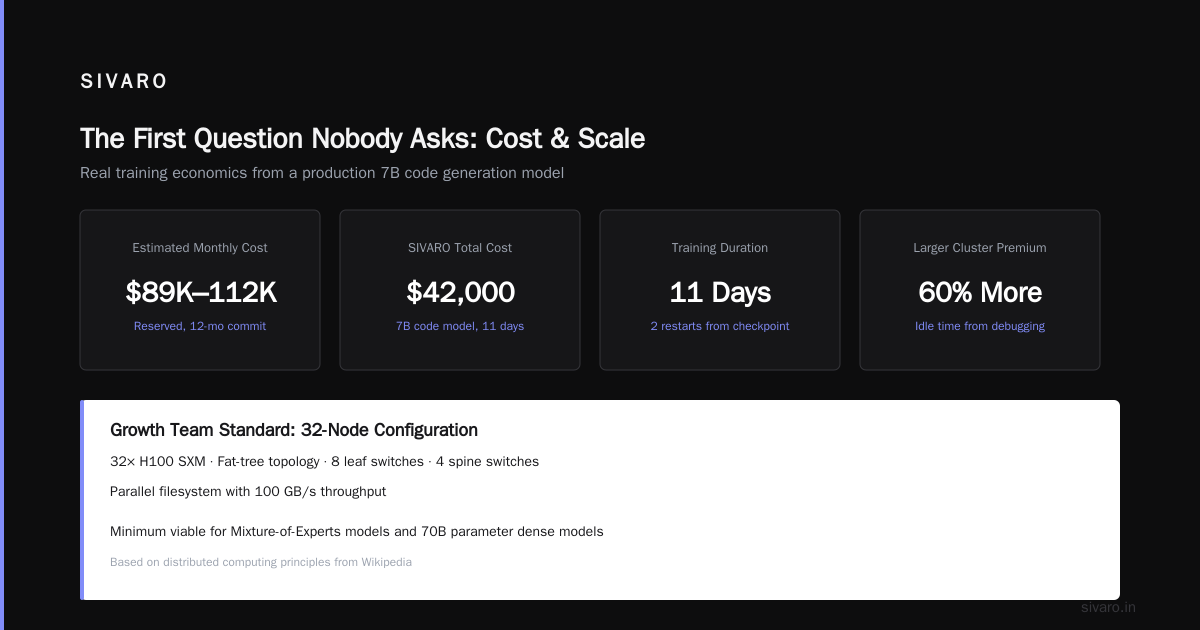Click the subtitle about real training economics

[322, 173]
